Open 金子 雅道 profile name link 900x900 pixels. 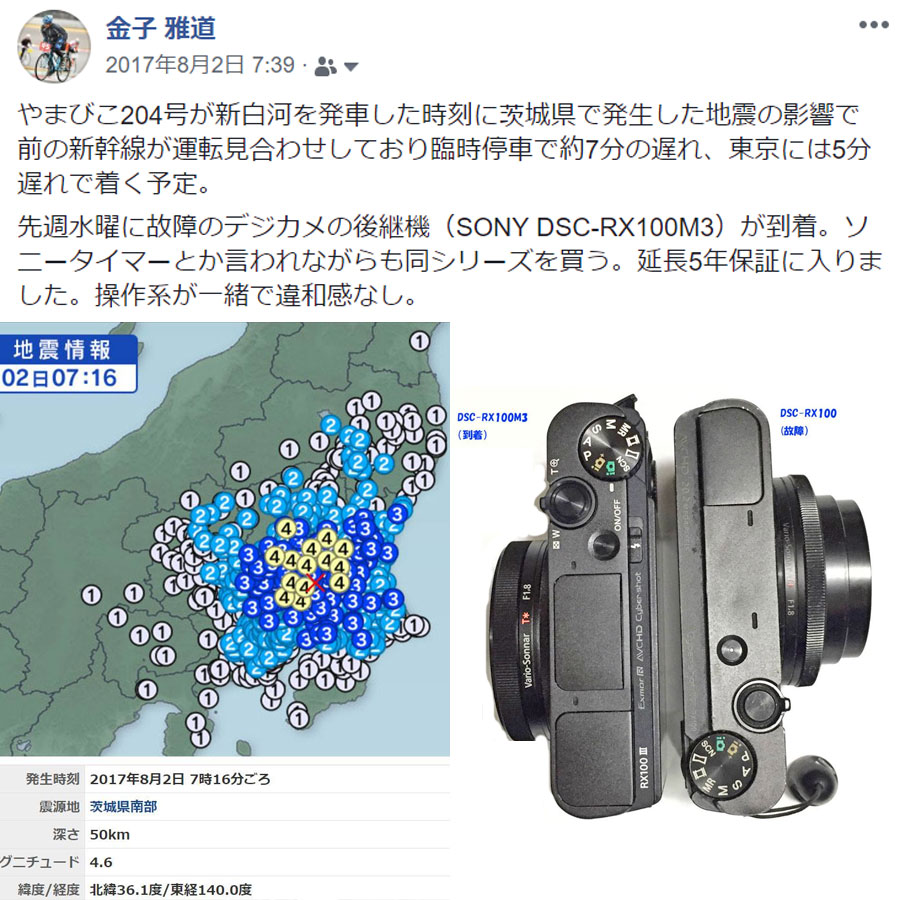coord(161,28)
